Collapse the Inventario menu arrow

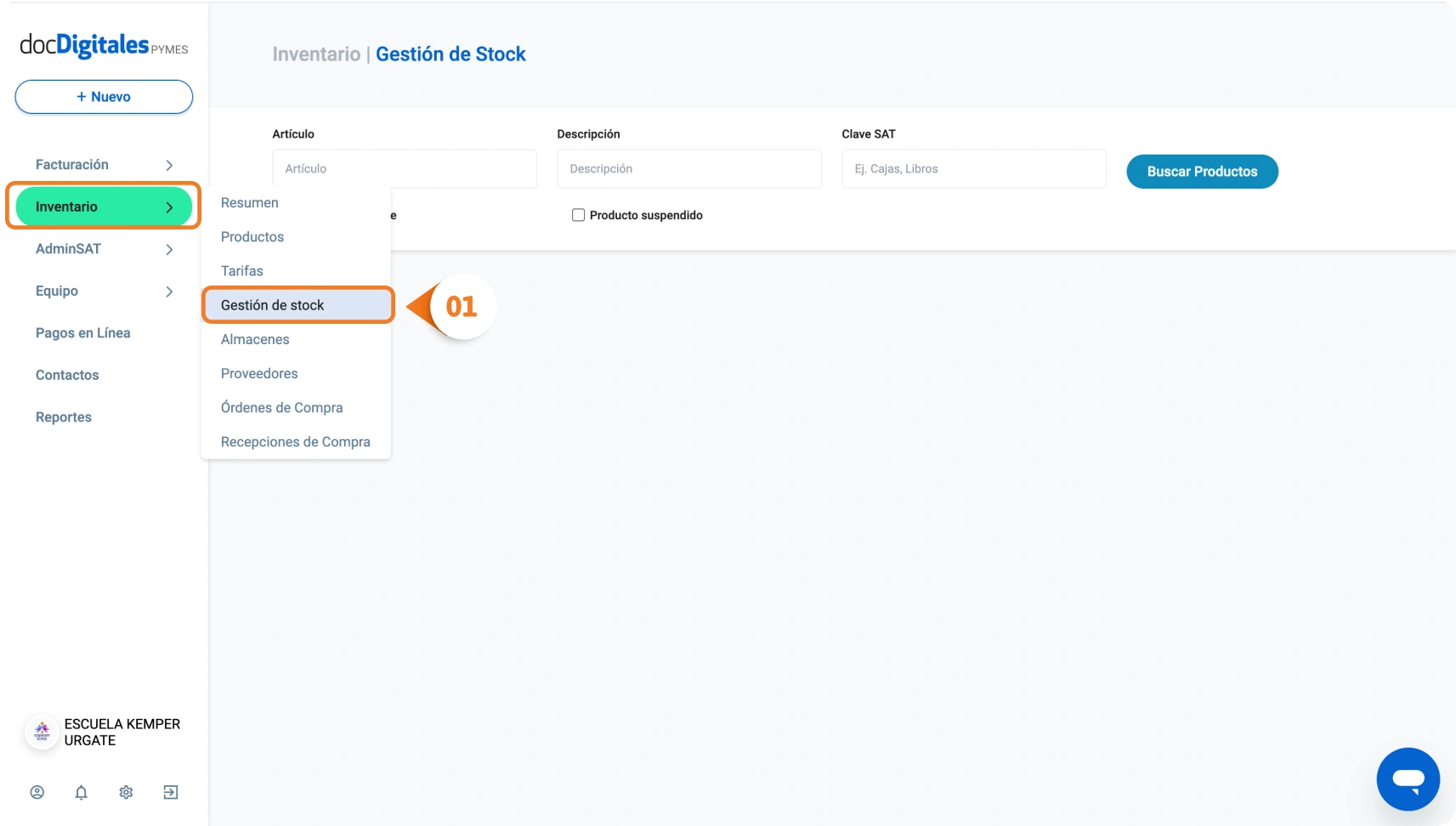tap(169, 207)
